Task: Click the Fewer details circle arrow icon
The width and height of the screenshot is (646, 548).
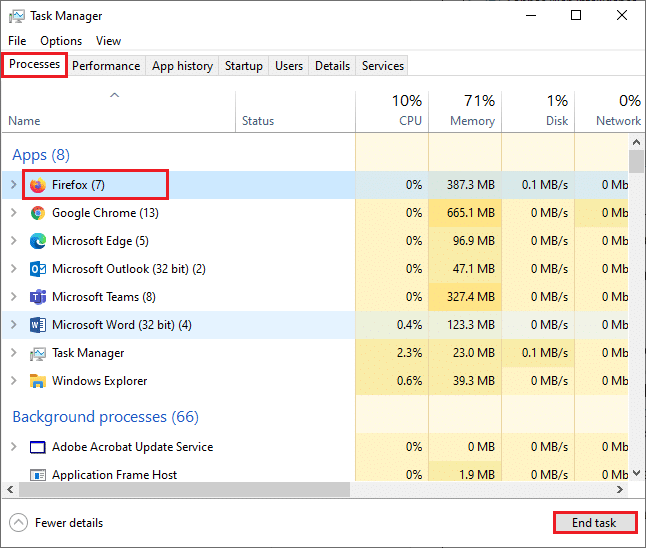Action: [19, 523]
